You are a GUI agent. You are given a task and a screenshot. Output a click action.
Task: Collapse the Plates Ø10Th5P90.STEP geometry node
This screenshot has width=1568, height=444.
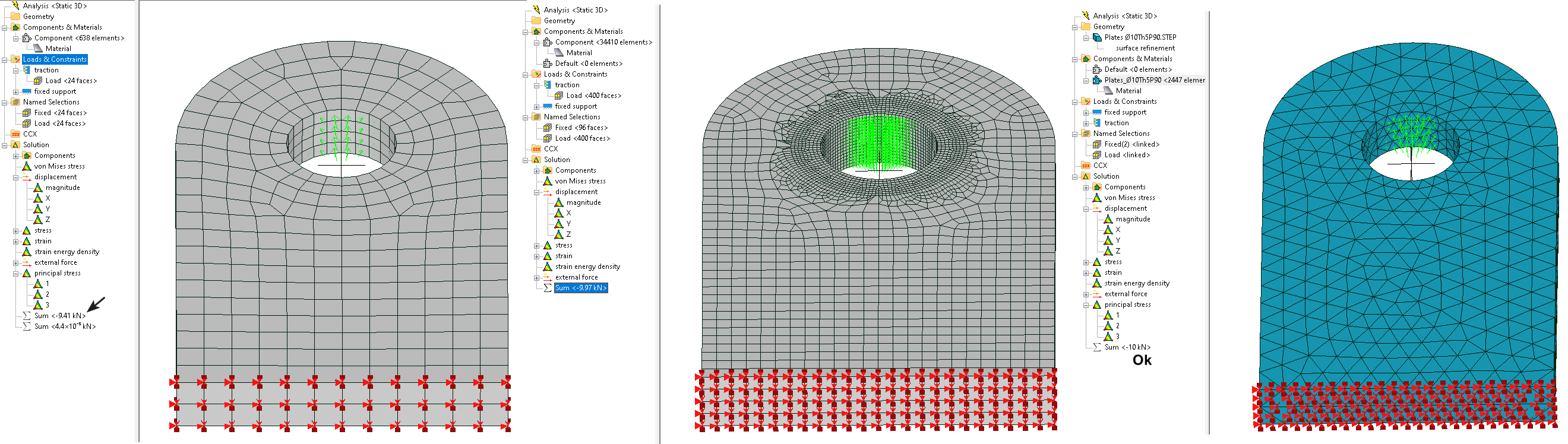(1086, 38)
